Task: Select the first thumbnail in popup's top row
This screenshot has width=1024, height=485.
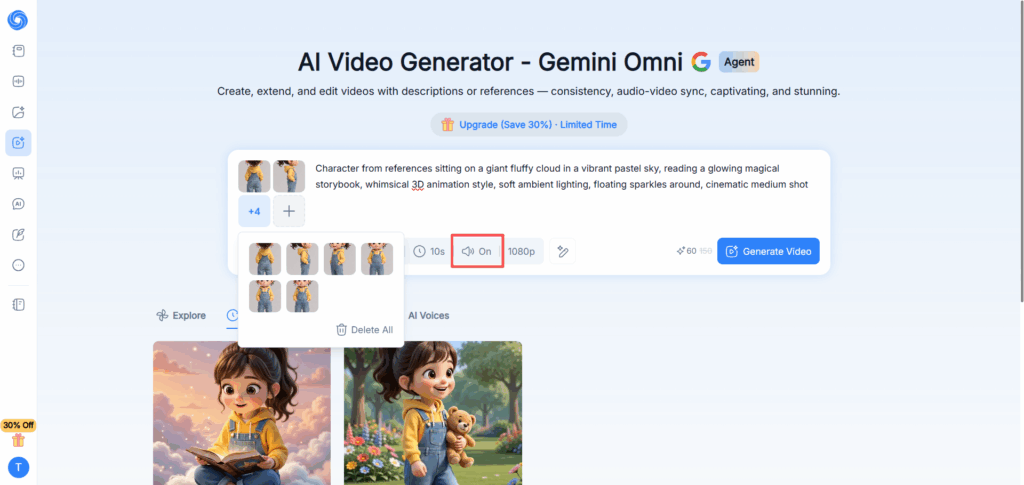Action: [x=265, y=258]
